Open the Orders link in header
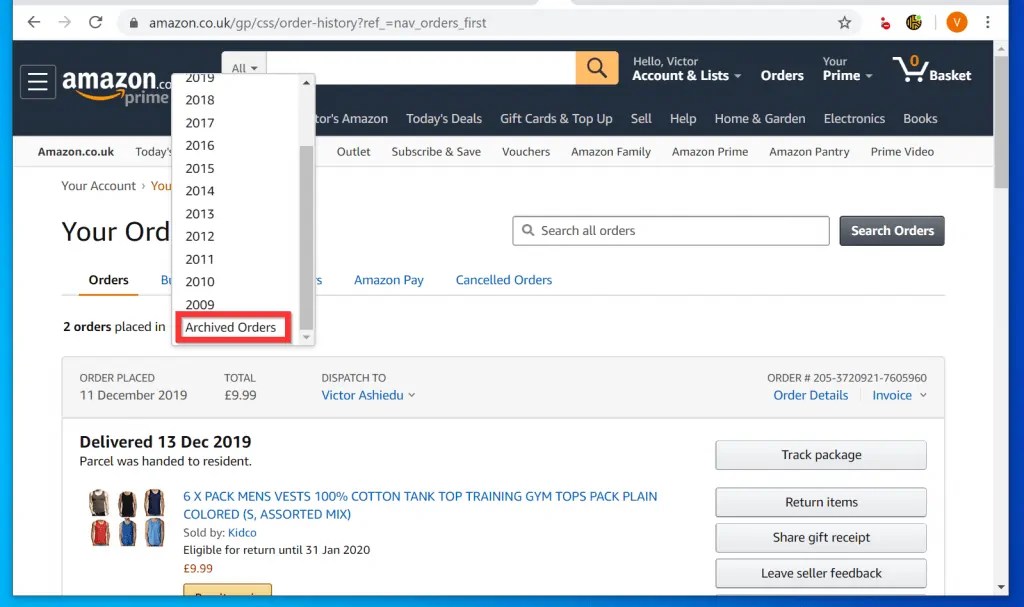The image size is (1024, 607). coord(782,75)
